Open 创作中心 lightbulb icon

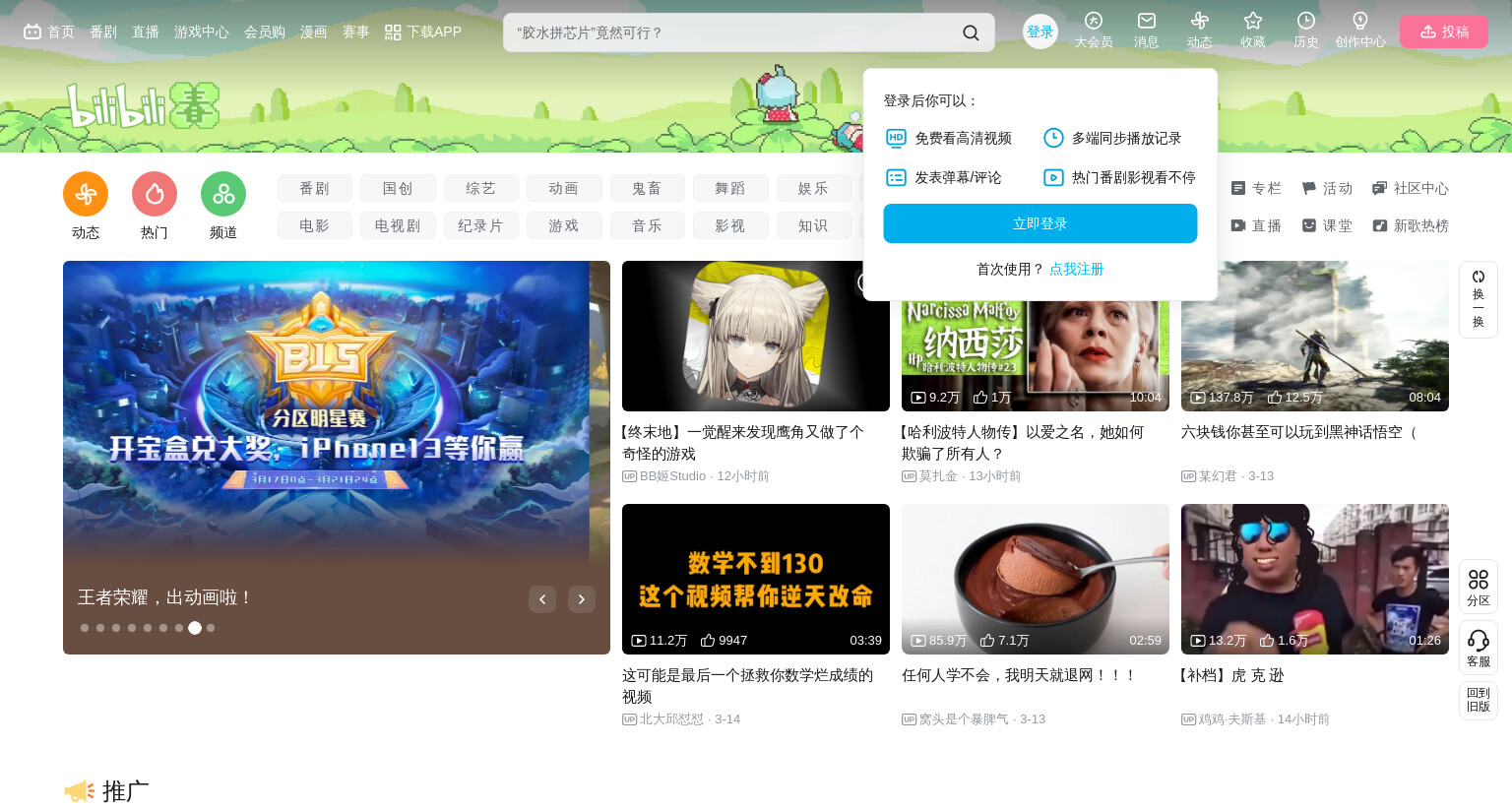click(x=1360, y=21)
